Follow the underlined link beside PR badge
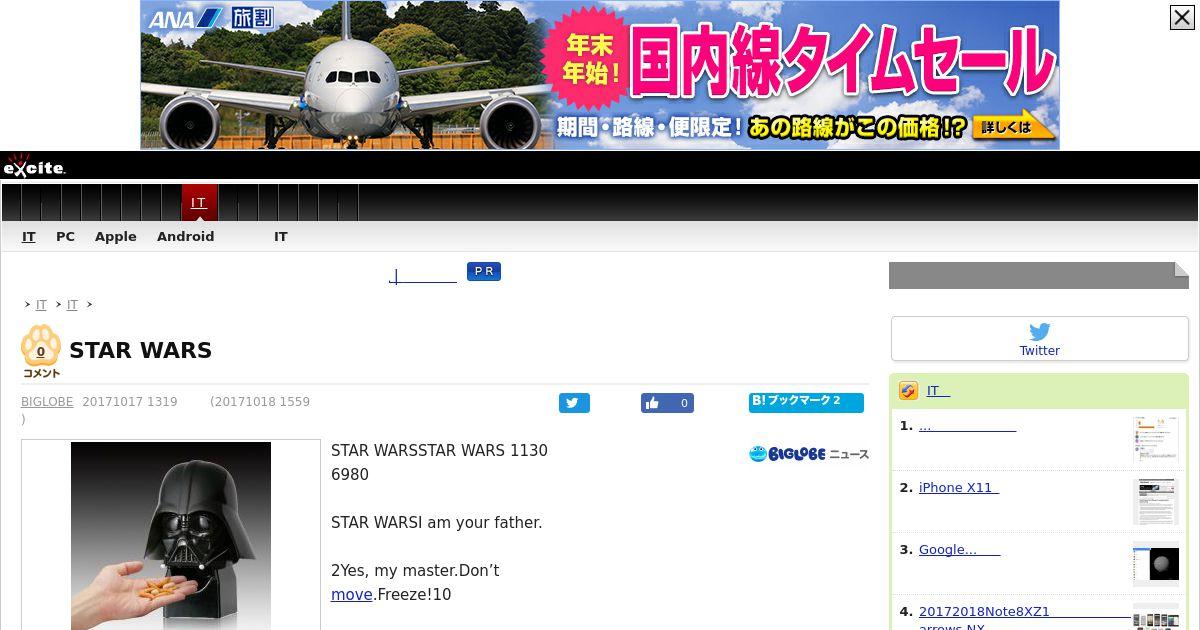This screenshot has height=630, width=1200. pos(422,275)
